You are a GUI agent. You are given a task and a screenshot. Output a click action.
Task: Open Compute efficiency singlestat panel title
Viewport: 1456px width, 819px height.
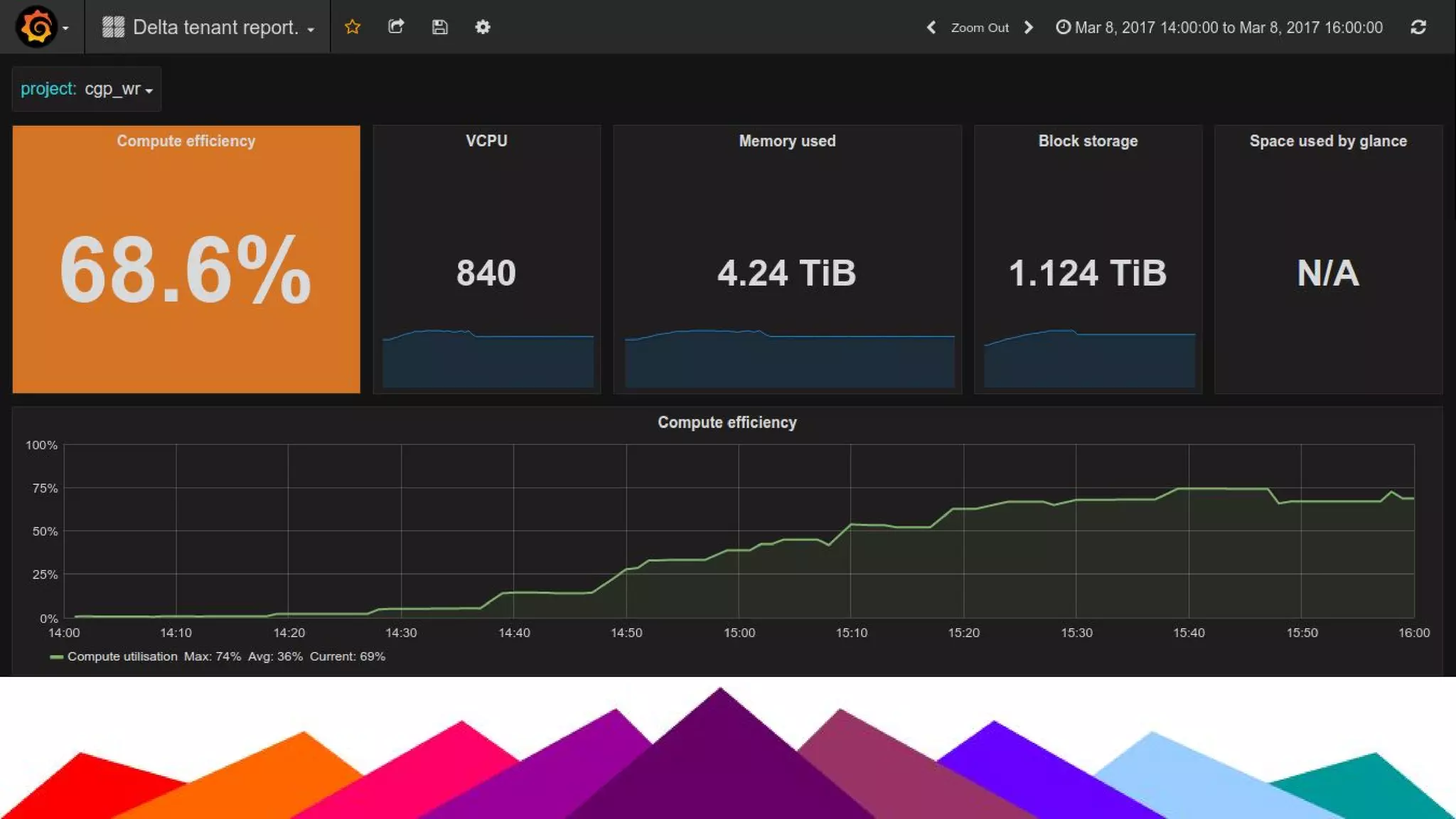point(186,141)
